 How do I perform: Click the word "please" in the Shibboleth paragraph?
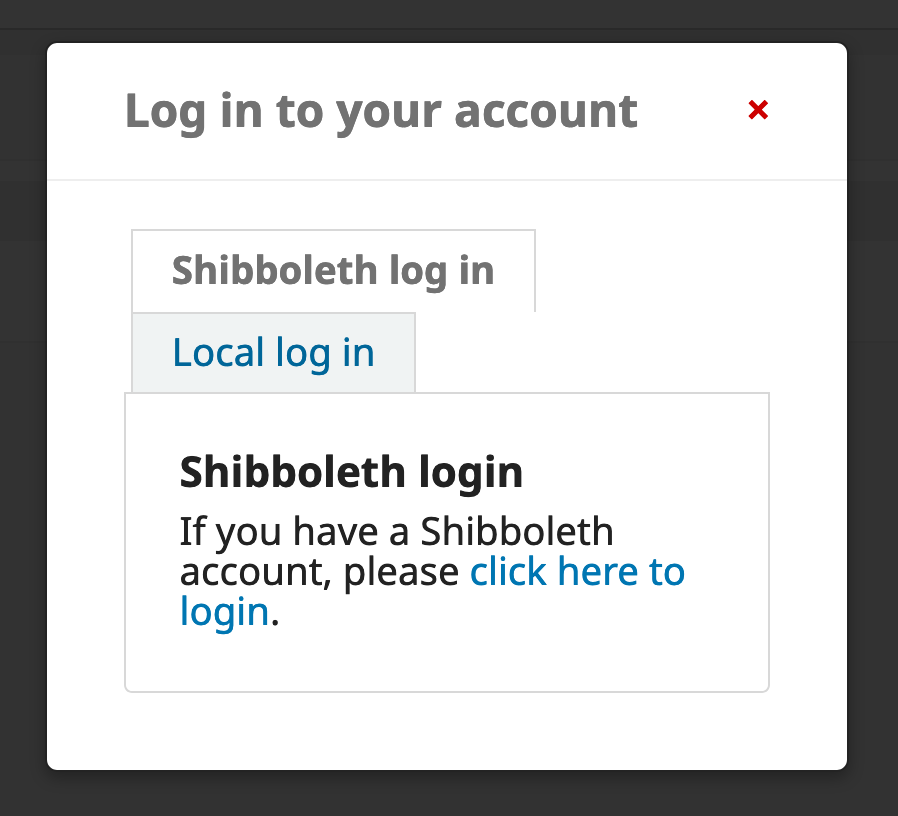coord(401,573)
